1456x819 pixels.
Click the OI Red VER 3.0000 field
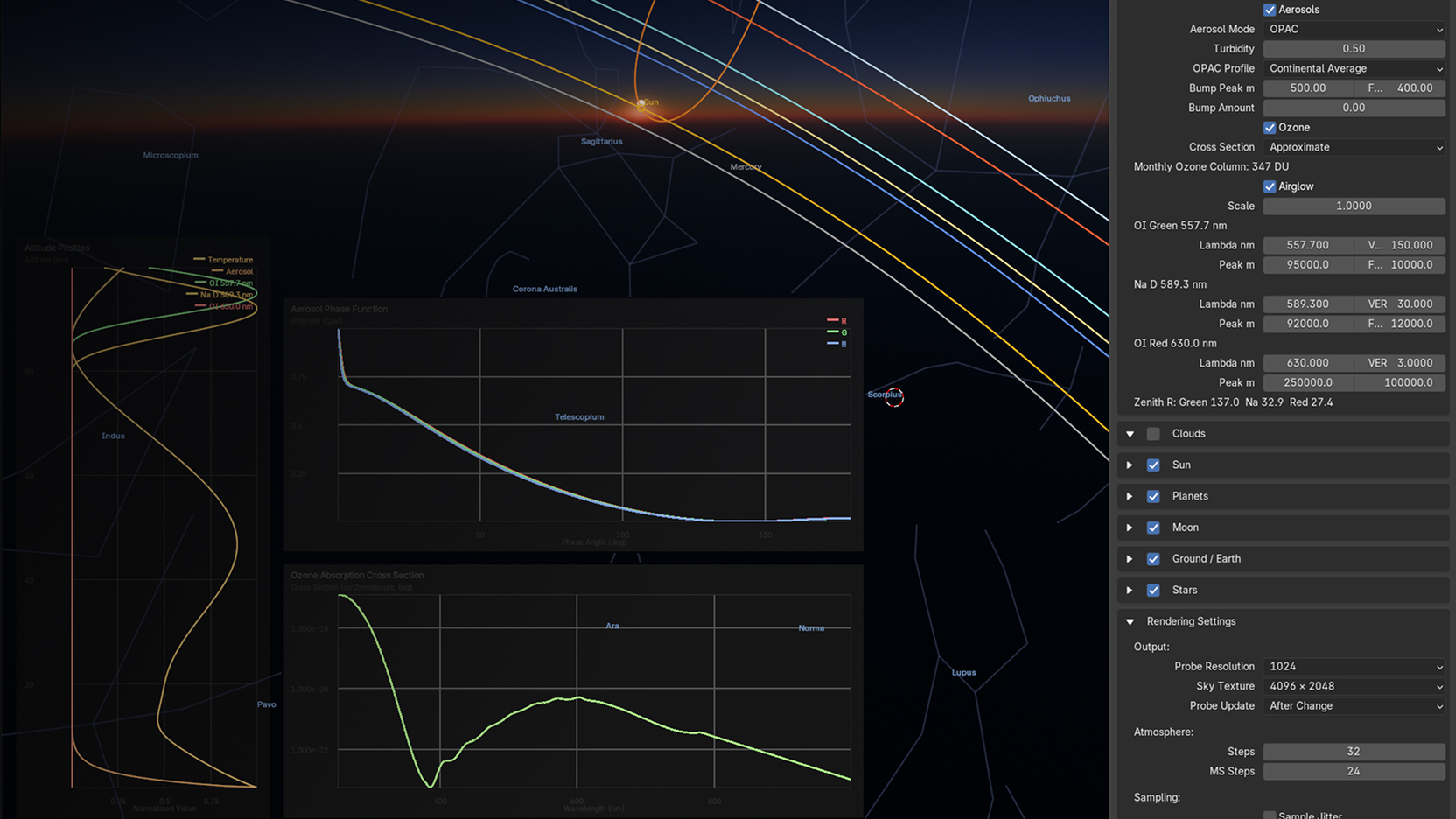1400,363
